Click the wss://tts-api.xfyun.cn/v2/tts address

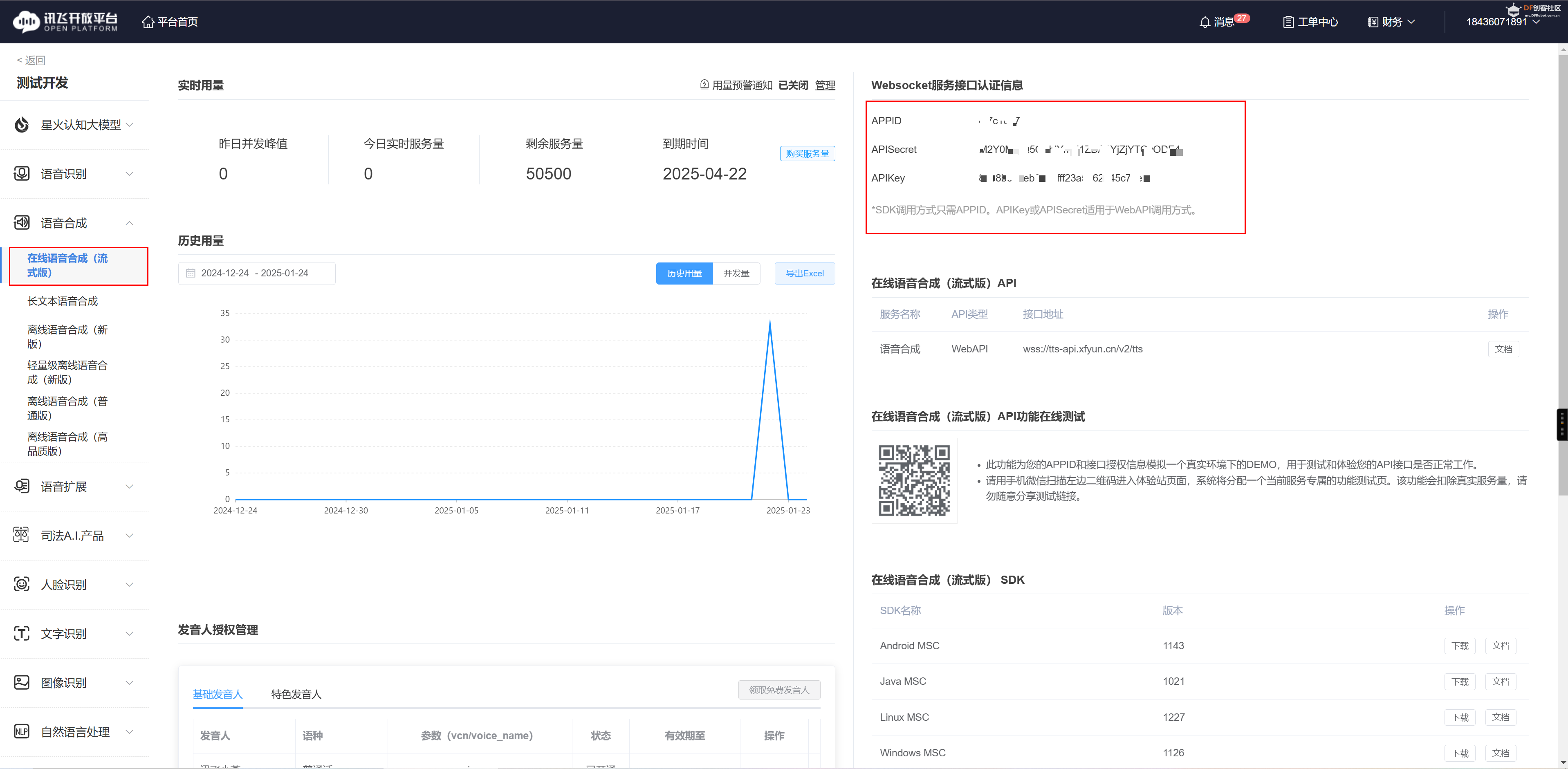pos(1082,349)
